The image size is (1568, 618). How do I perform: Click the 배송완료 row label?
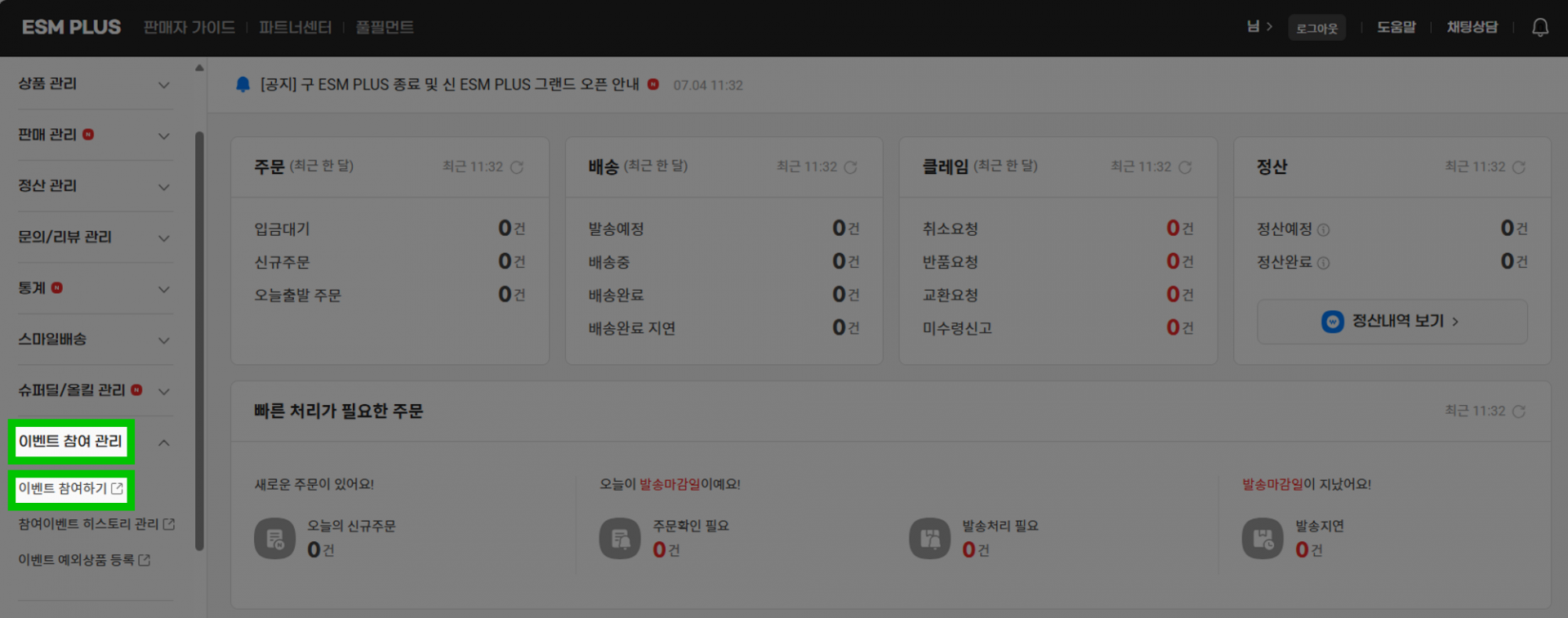pyautogui.click(x=616, y=295)
